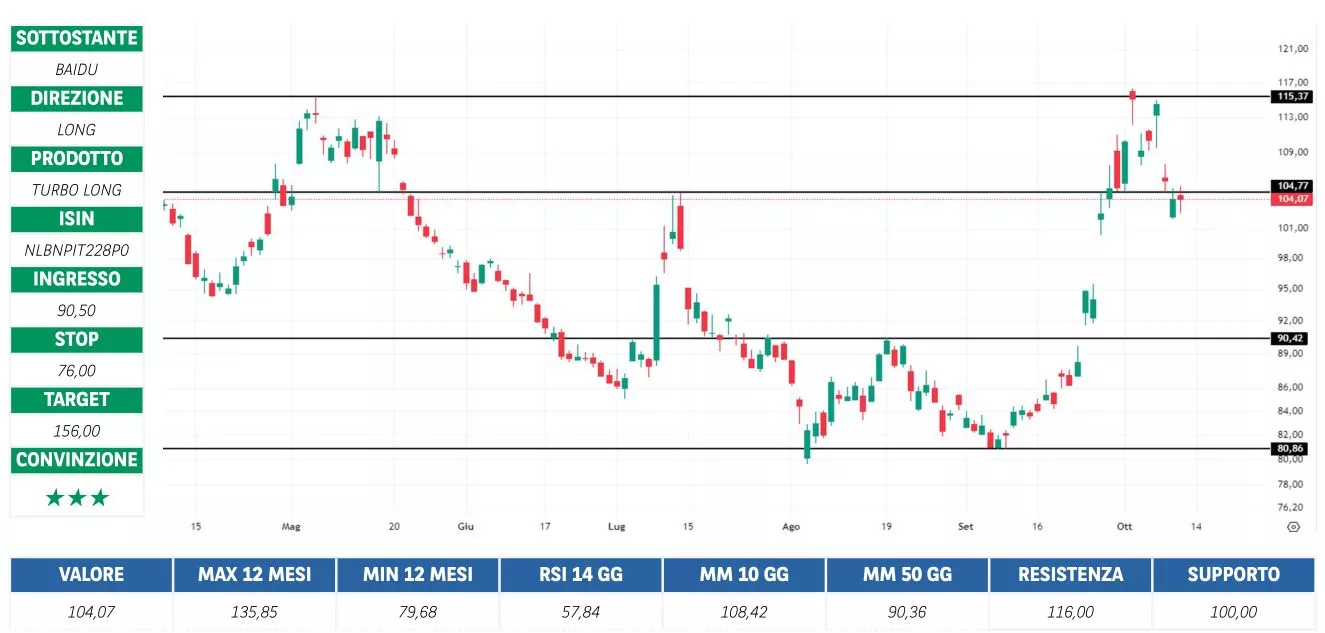1325x633 pixels.
Task: Click the ISIN code NLBNPIT228P0
Action: tap(77, 250)
